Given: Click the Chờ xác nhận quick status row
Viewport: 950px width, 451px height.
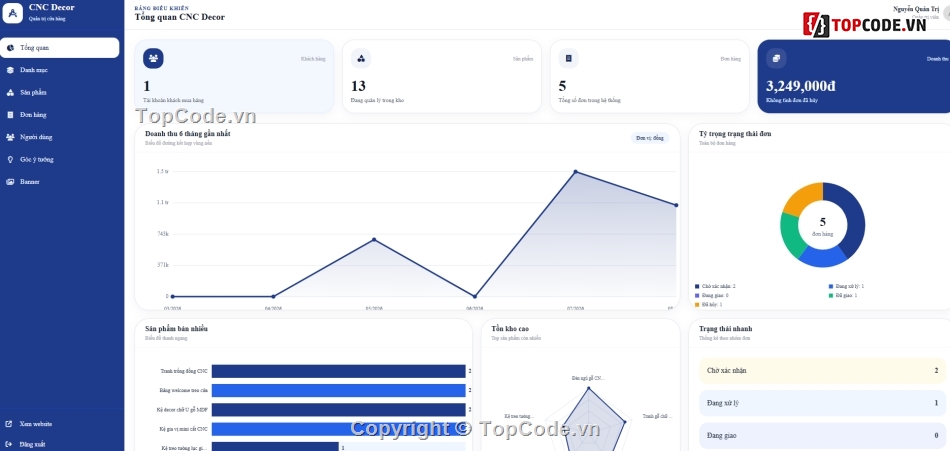Looking at the screenshot, I should tap(822, 370).
